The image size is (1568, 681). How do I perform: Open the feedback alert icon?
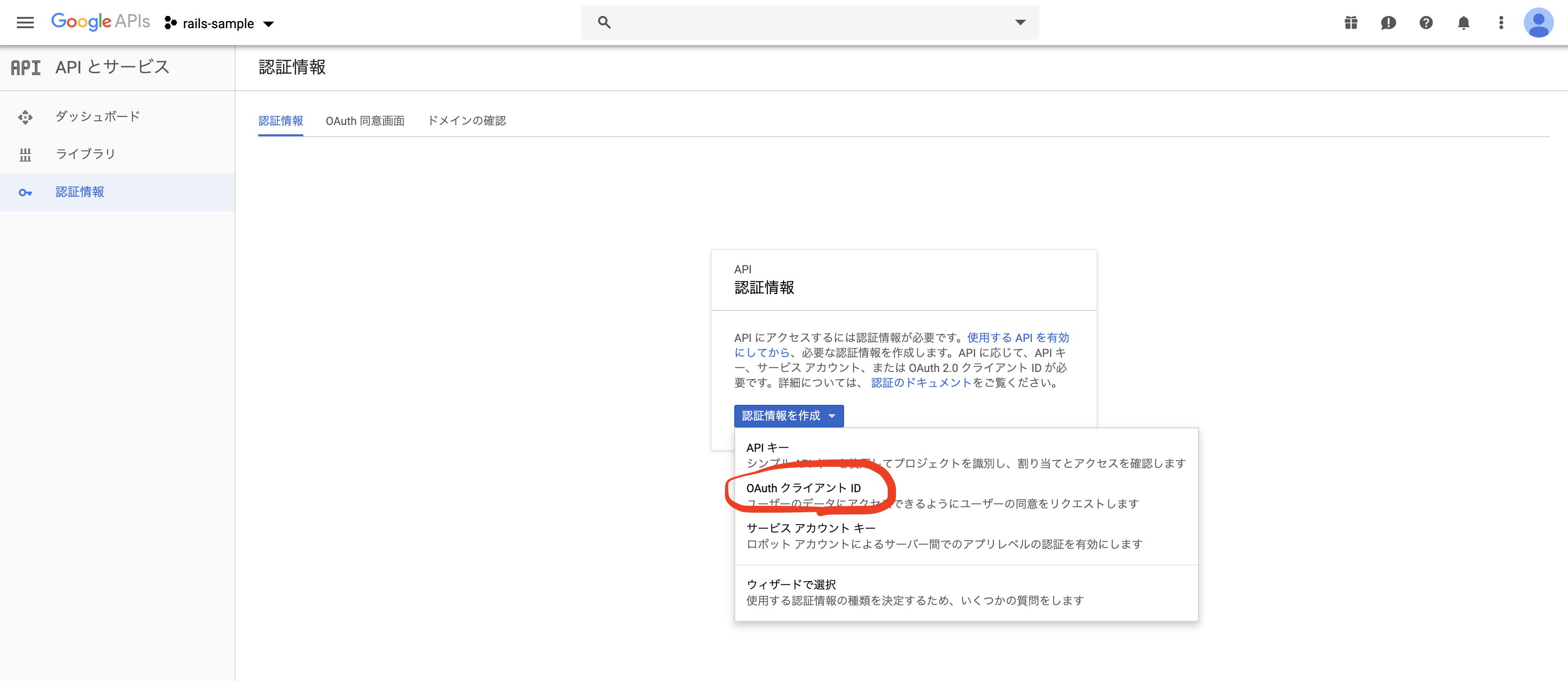1388,23
